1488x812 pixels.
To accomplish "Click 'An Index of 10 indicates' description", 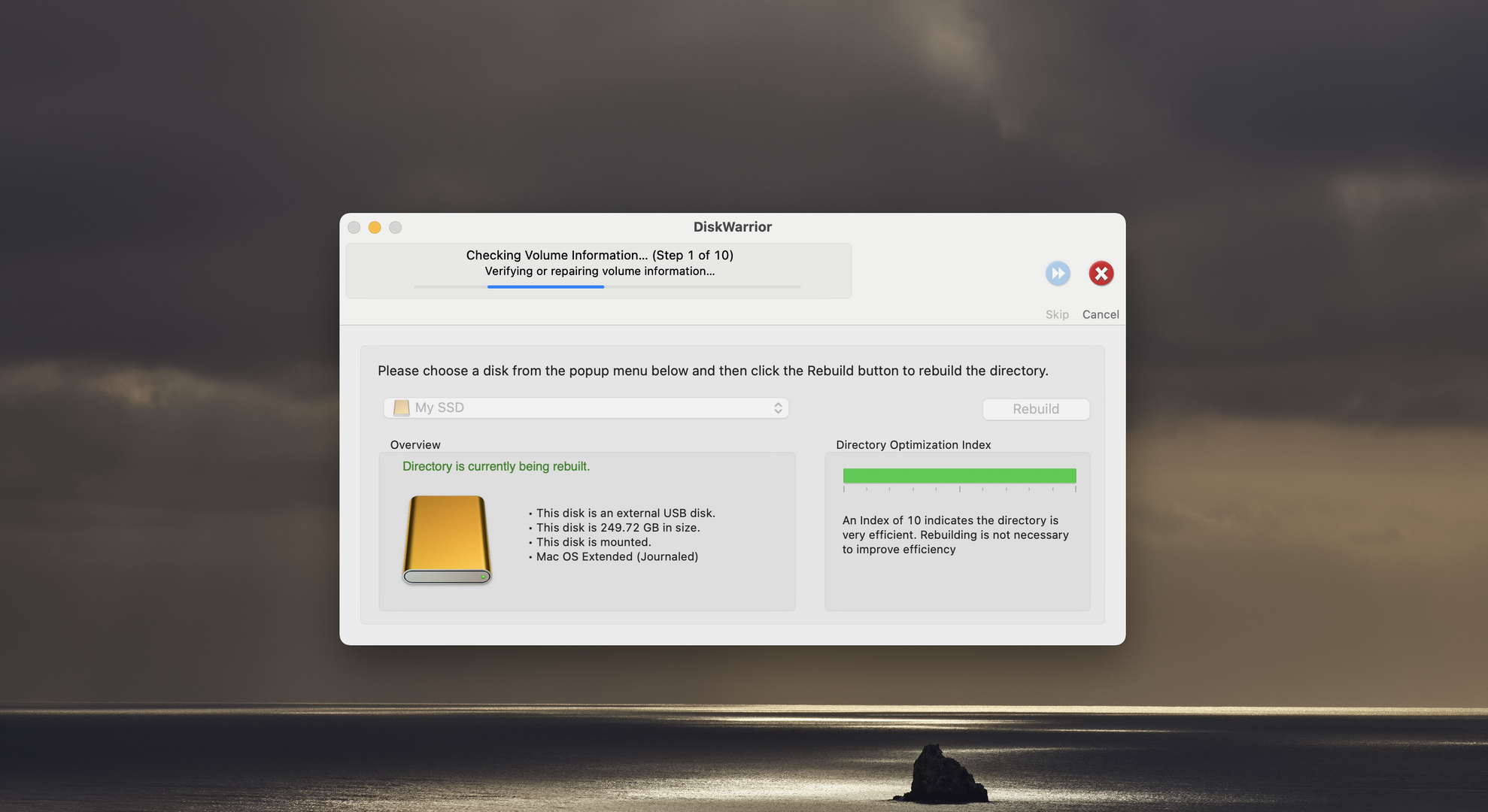I will tap(955, 535).
